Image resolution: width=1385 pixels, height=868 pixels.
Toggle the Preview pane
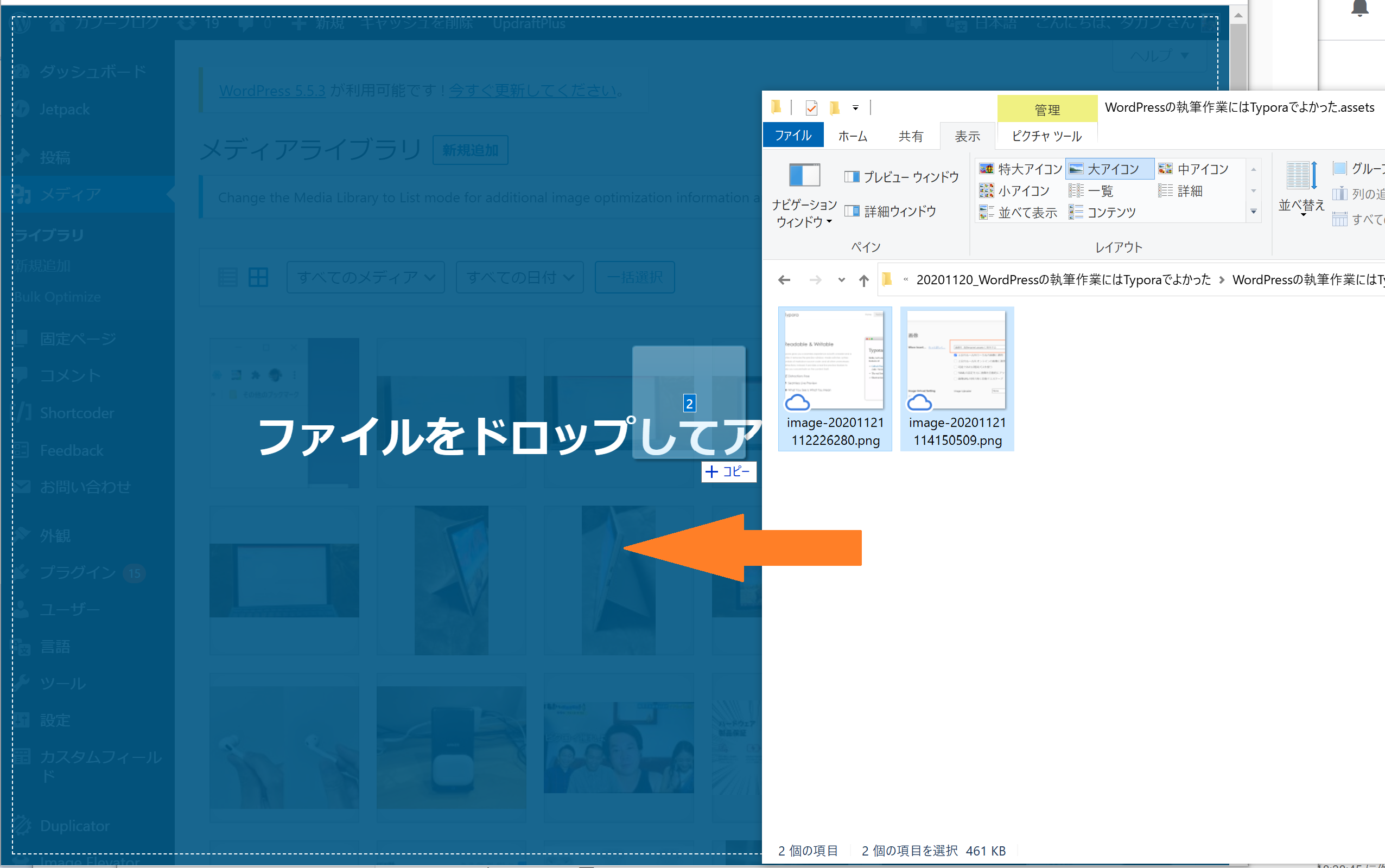point(901,177)
